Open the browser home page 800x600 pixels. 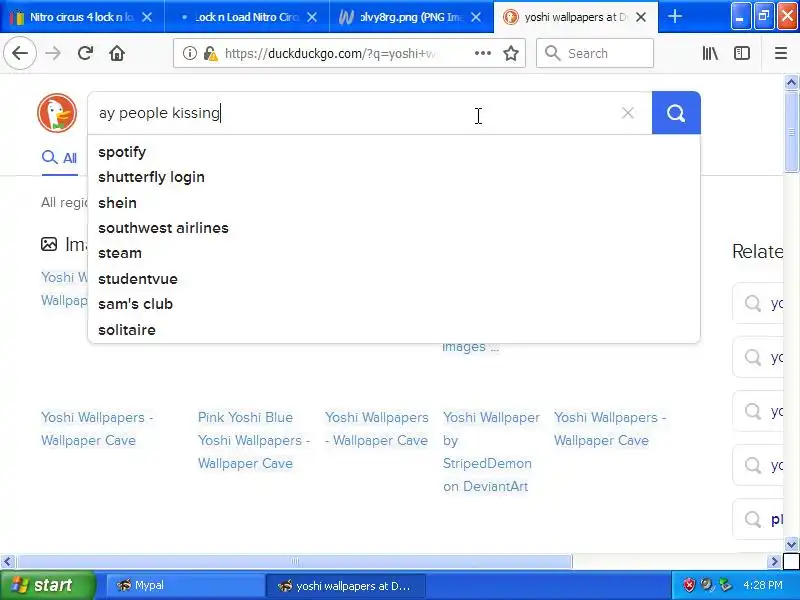[117, 53]
